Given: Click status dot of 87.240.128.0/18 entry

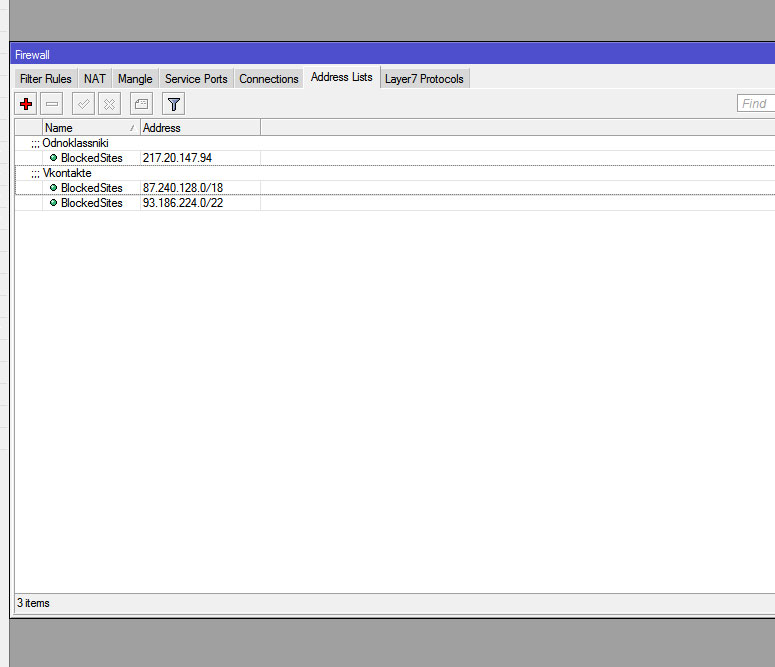Looking at the screenshot, I should [53, 188].
